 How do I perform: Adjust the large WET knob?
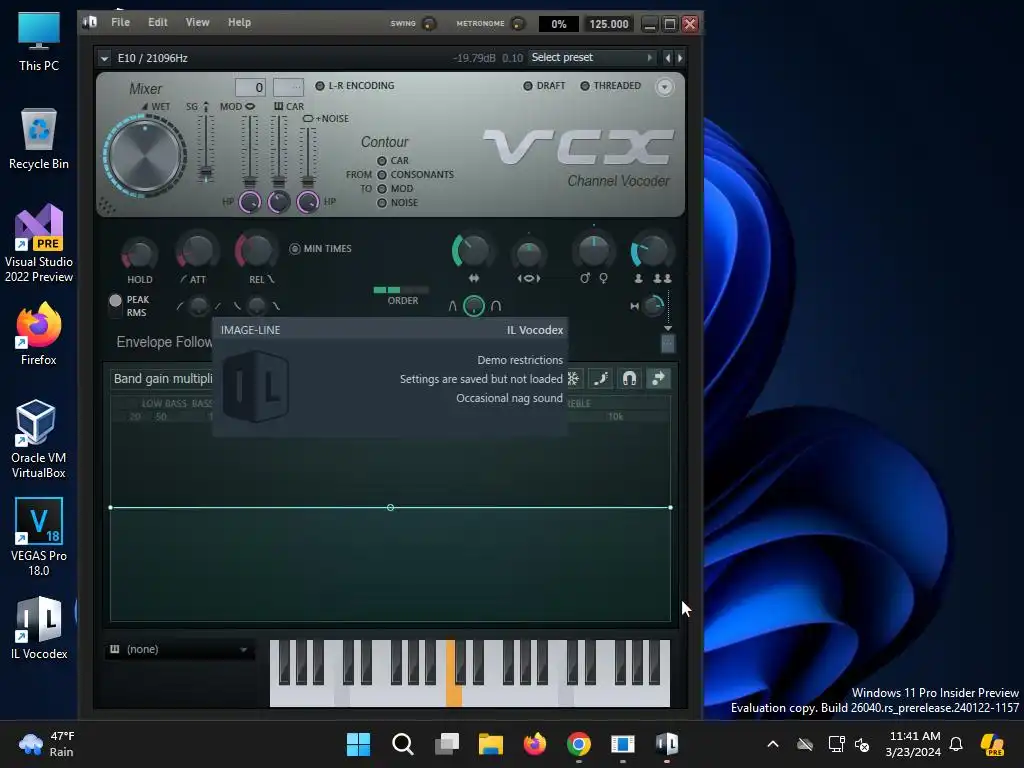pos(145,155)
